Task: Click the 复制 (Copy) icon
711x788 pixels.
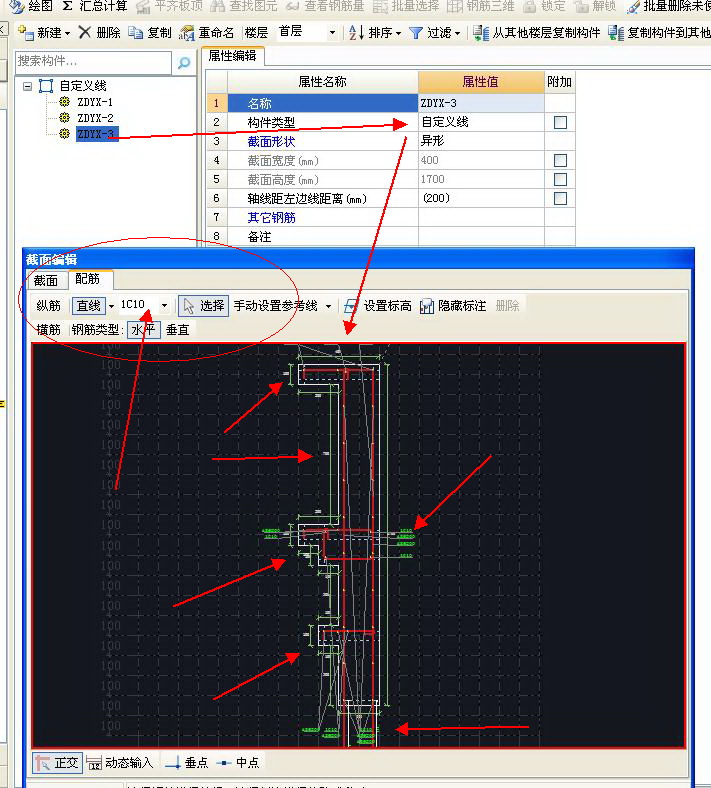Action: pos(135,33)
